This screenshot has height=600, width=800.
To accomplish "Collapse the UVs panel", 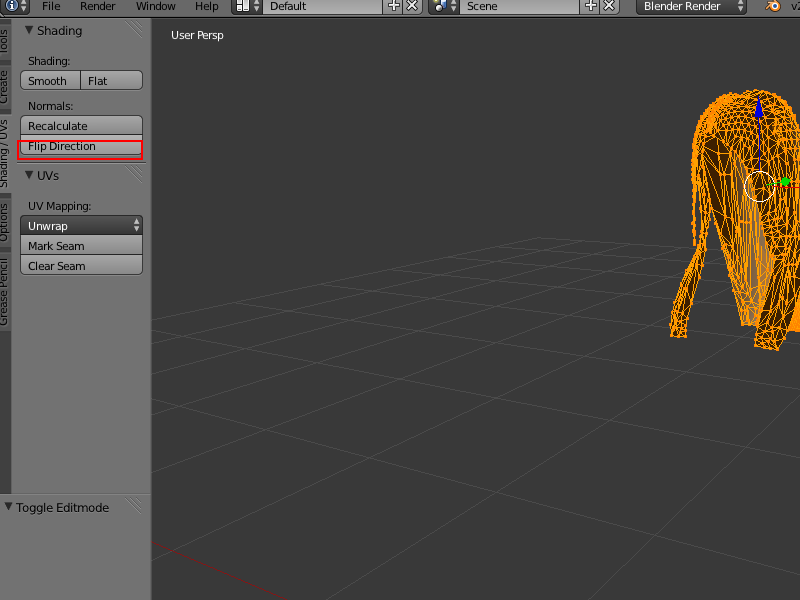I will [x=29, y=176].
